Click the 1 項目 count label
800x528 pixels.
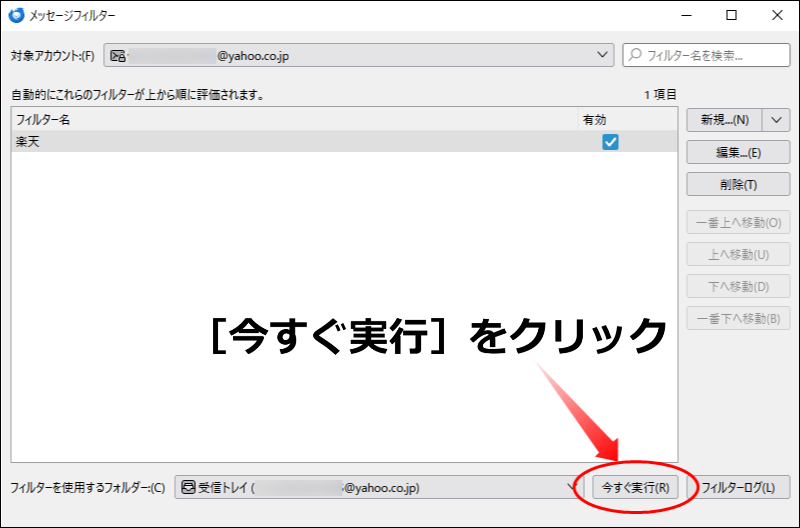coord(660,94)
